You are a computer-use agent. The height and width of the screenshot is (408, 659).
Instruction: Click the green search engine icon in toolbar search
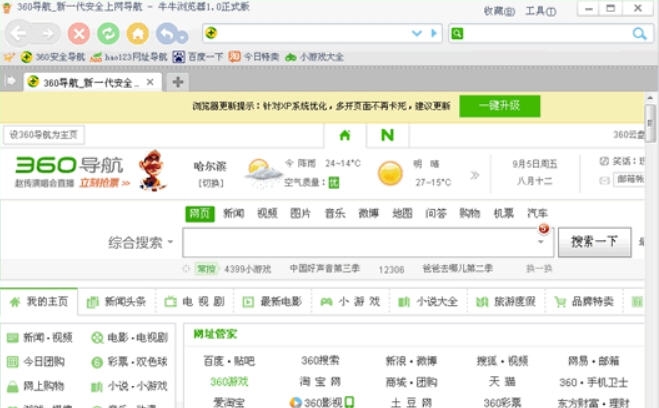pyautogui.click(x=457, y=34)
